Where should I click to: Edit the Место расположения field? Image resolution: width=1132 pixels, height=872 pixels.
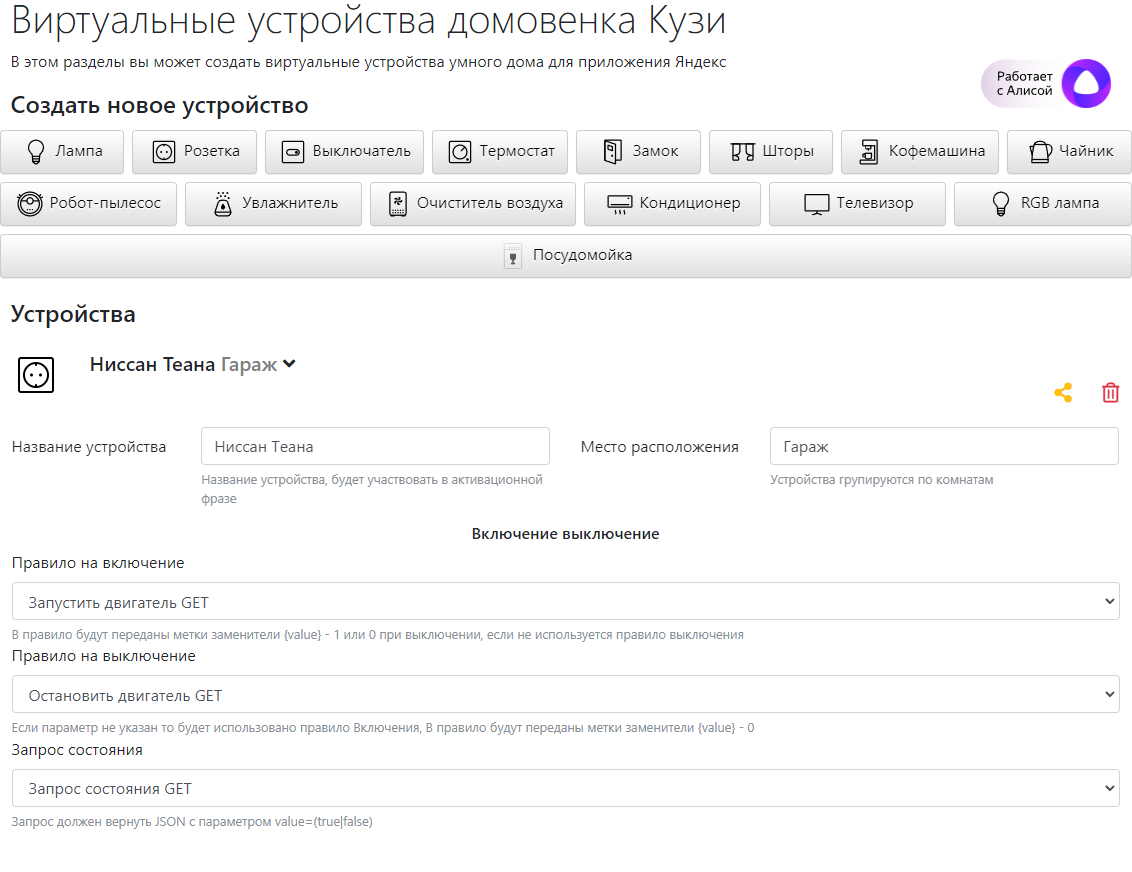944,446
